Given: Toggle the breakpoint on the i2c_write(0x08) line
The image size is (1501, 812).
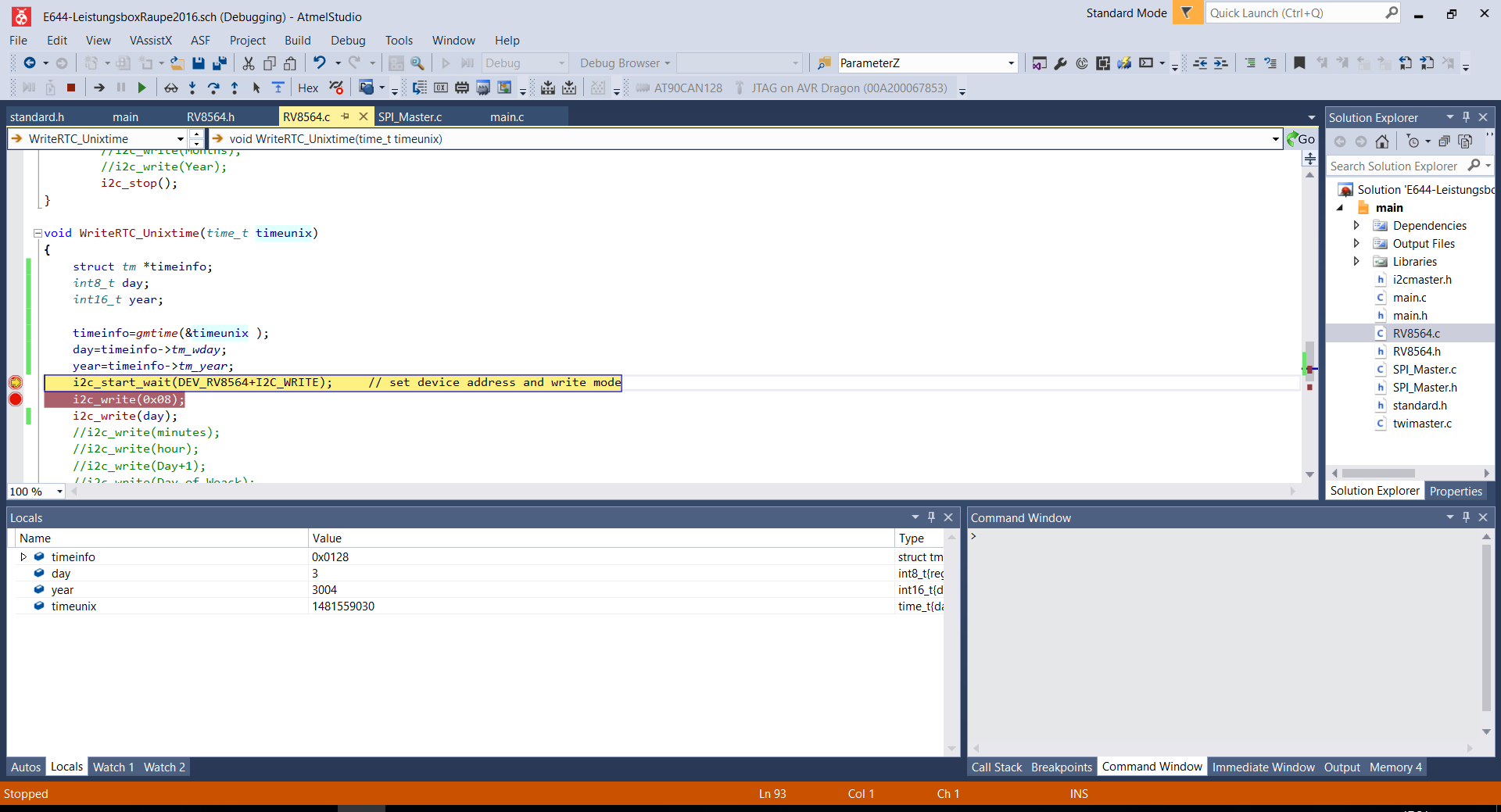Looking at the screenshot, I should [15, 399].
